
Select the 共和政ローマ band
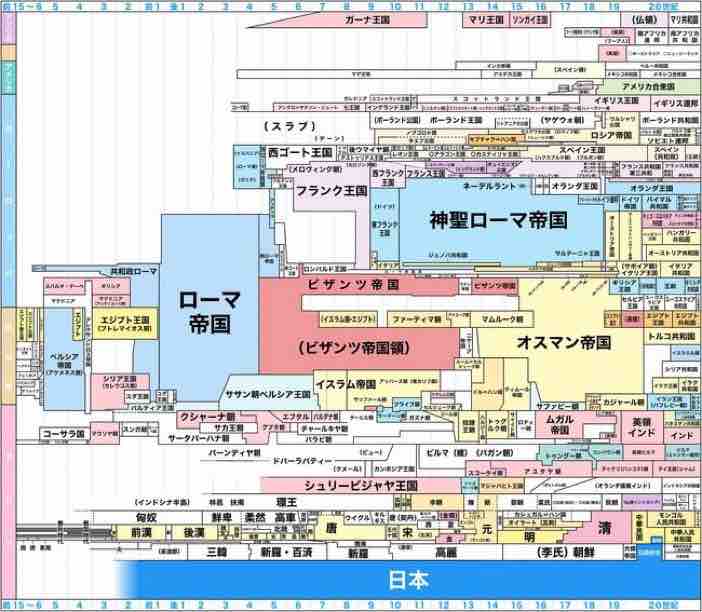tap(133, 271)
